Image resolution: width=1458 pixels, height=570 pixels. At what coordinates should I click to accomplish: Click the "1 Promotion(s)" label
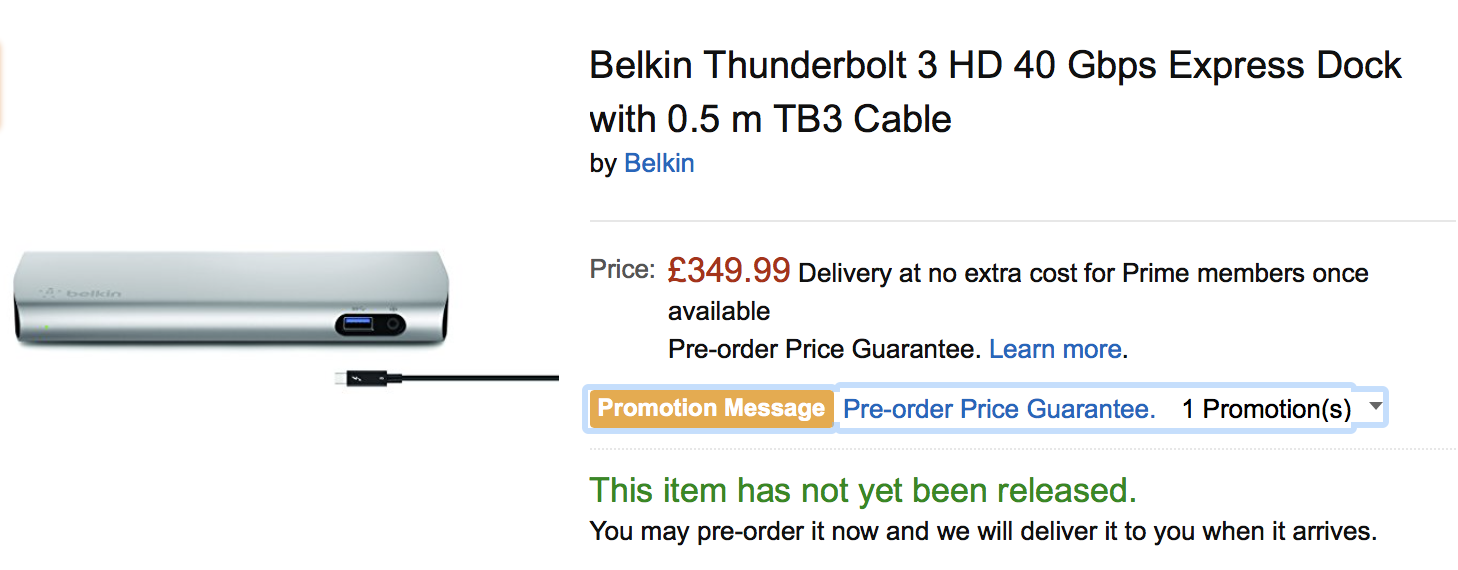pos(1266,409)
